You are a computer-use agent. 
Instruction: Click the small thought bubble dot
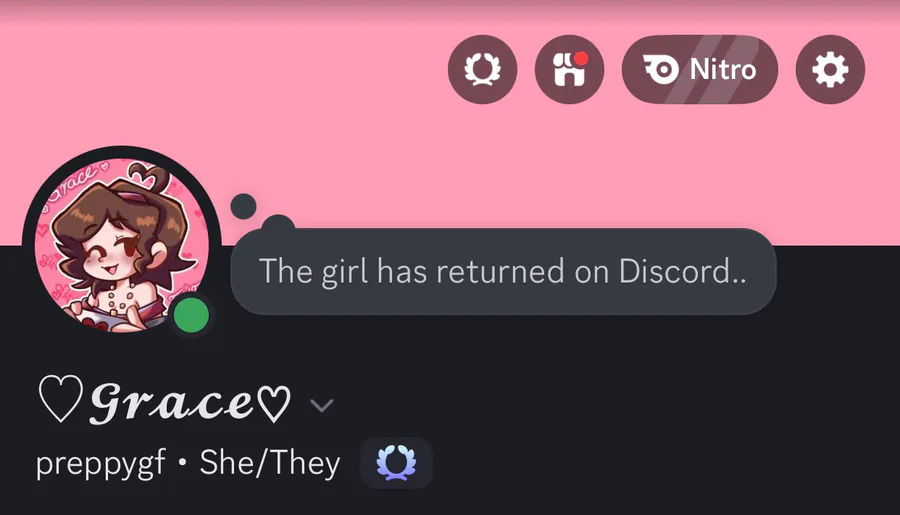tap(243, 206)
